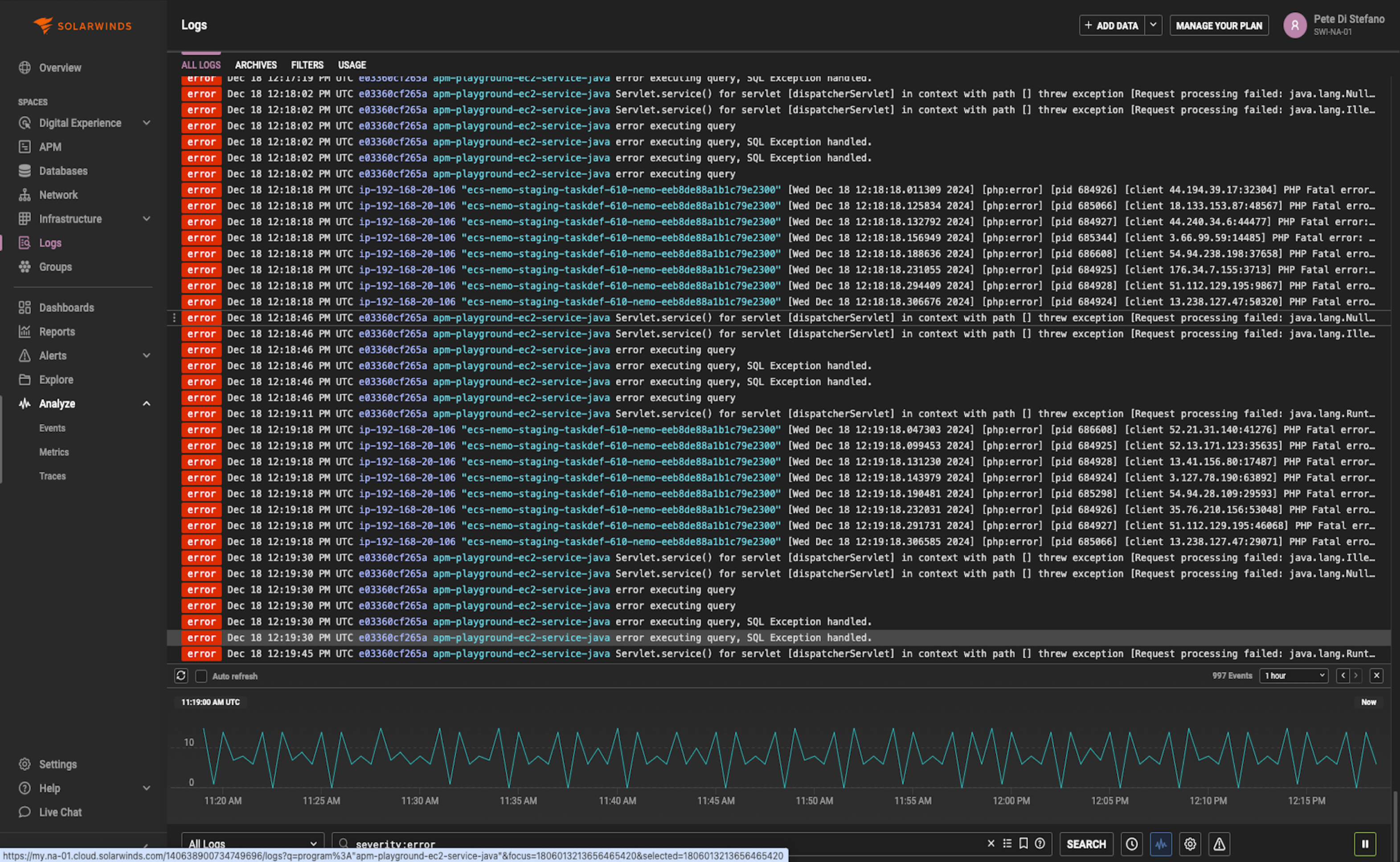Click the SEARCH button

coord(1085,844)
